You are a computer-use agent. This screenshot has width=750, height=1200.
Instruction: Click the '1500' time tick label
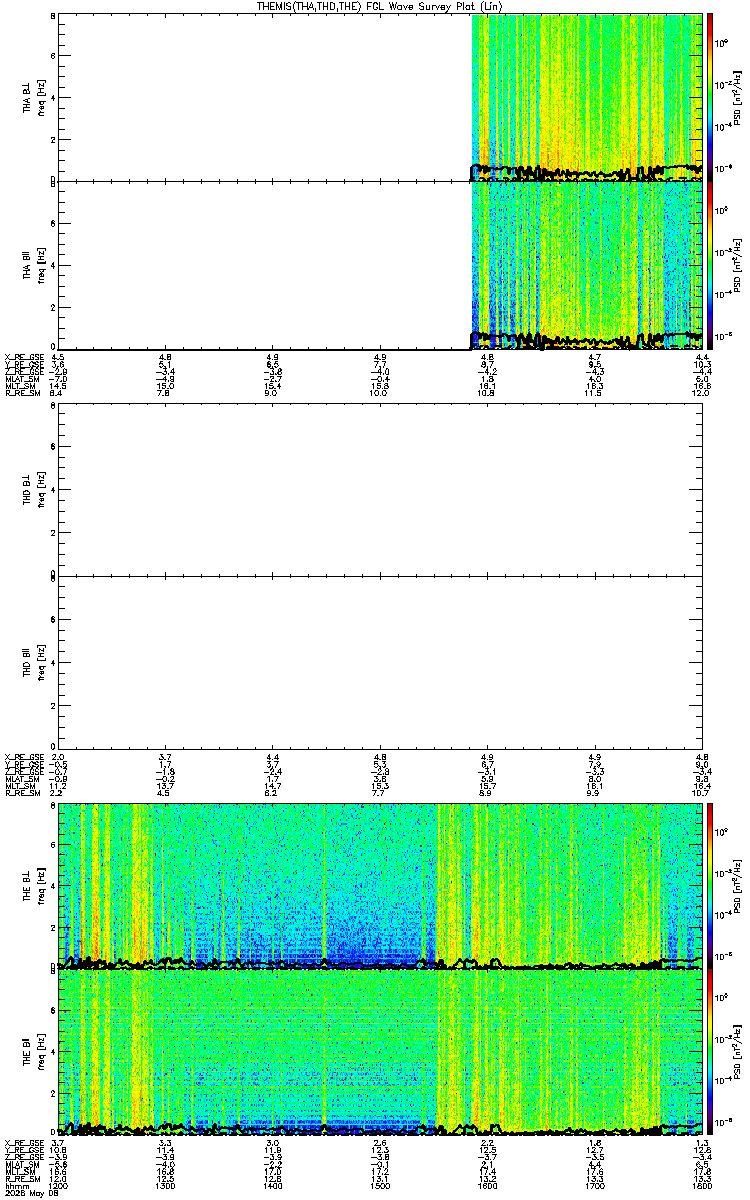381,1184
